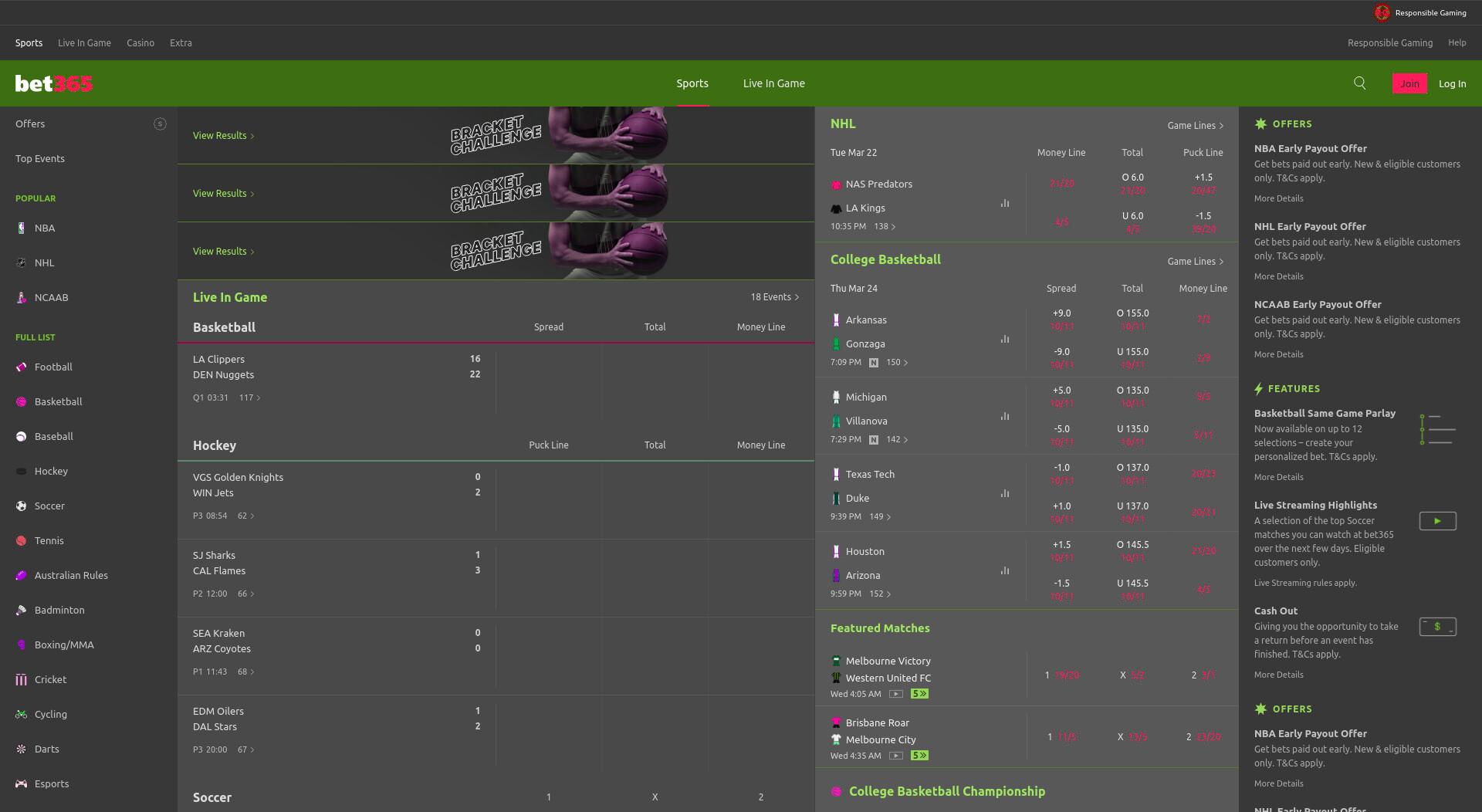1482x812 pixels.
Task: Click the Tennis ball sidebar icon
Action: point(22,541)
